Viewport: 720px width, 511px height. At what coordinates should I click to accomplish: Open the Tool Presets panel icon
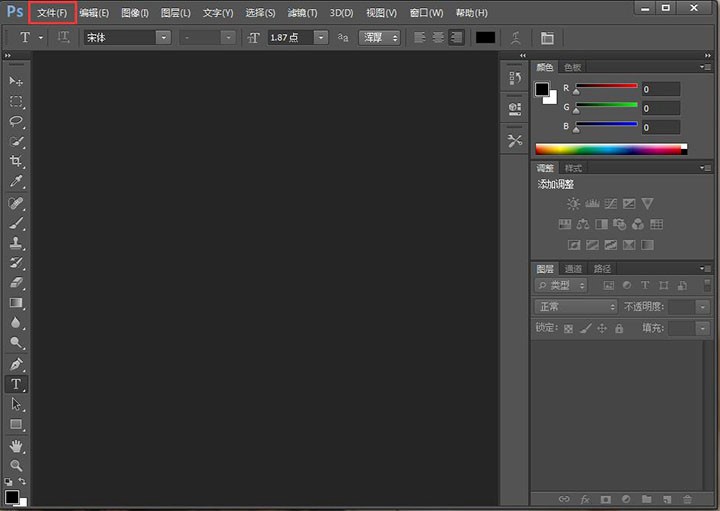pyautogui.click(x=515, y=140)
